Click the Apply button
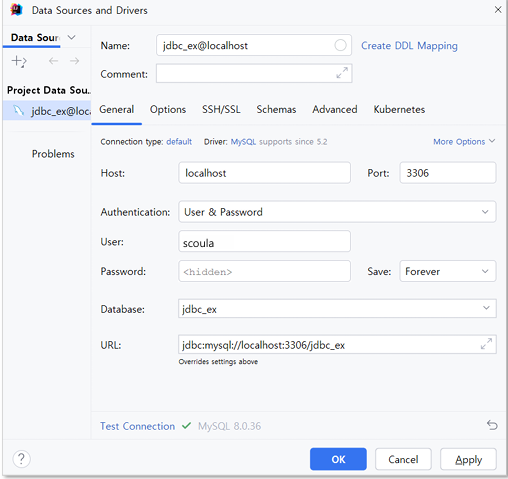The height and width of the screenshot is (479, 508). 468,459
